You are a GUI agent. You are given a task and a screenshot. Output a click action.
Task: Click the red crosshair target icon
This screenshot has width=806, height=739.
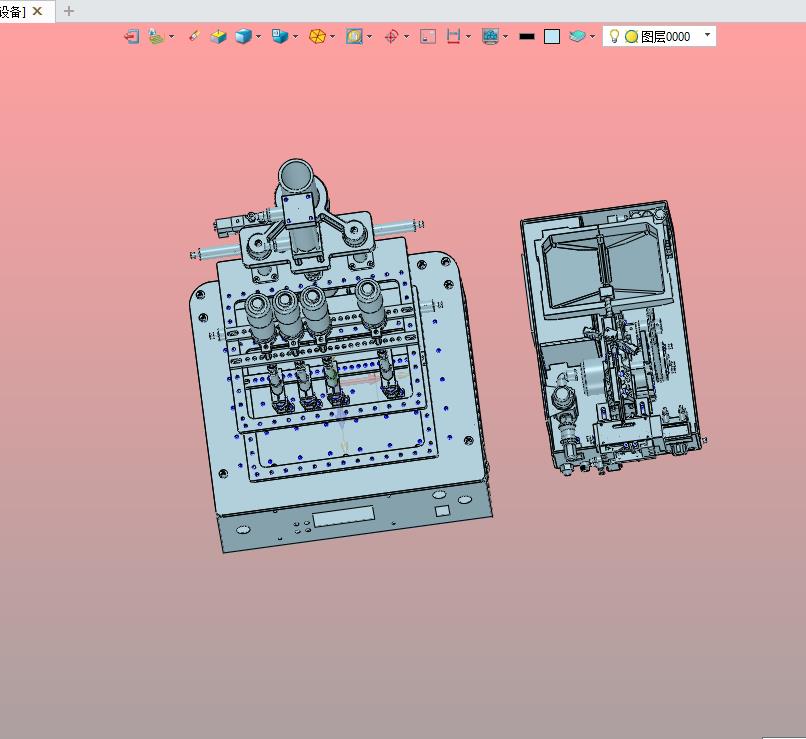tap(391, 36)
